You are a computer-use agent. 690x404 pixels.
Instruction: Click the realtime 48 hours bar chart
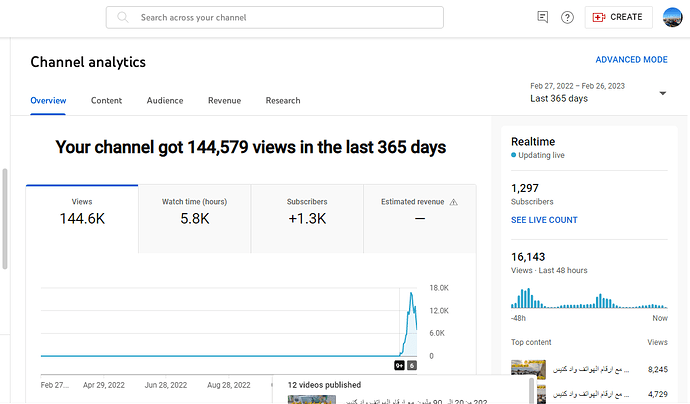coord(589,298)
